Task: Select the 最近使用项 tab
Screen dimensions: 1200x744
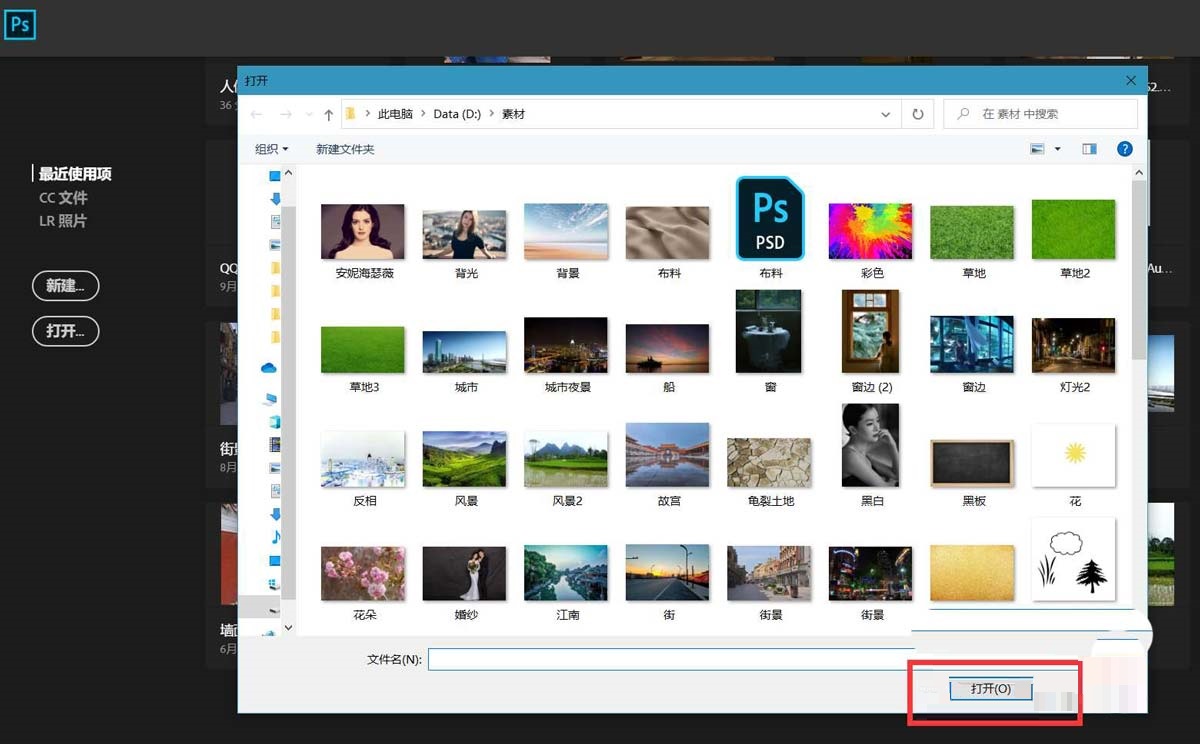Action: point(75,174)
